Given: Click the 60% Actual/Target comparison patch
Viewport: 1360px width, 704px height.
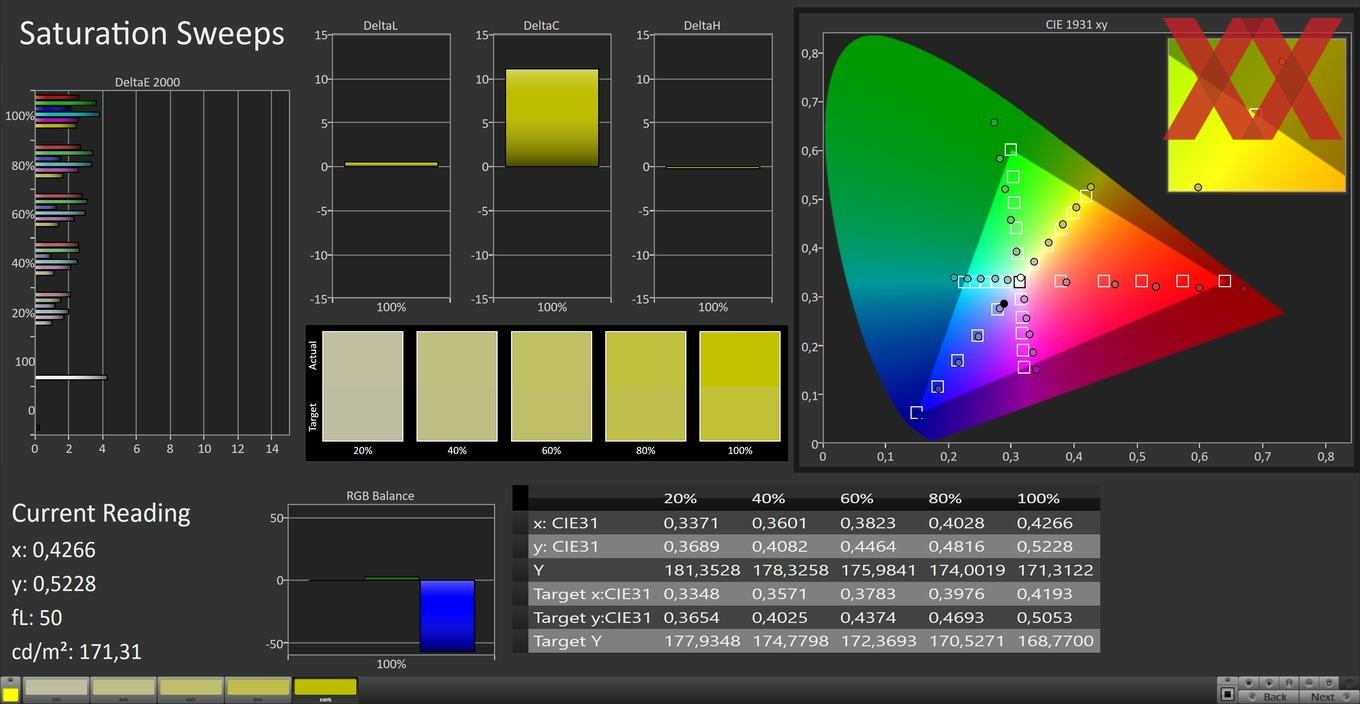Looking at the screenshot, I should click(x=551, y=386).
